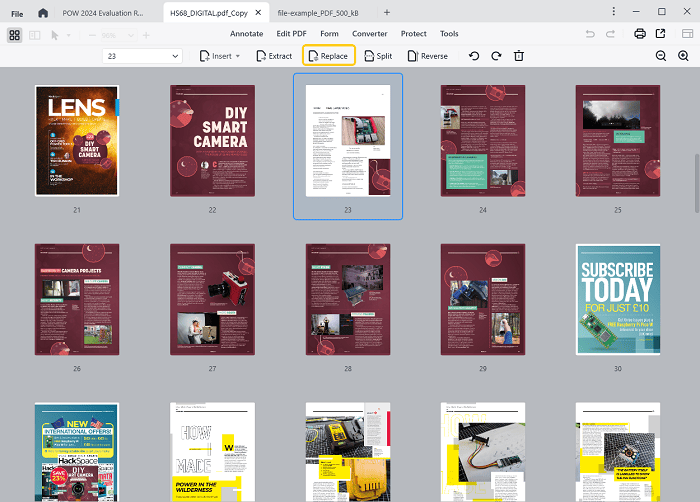Open the page number 23 dropdown
The height and width of the screenshot is (502, 700).
(176, 56)
